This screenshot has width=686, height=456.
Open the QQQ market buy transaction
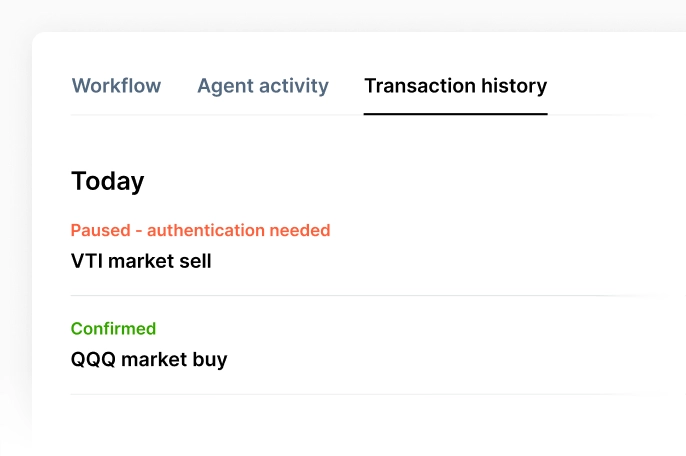149,359
